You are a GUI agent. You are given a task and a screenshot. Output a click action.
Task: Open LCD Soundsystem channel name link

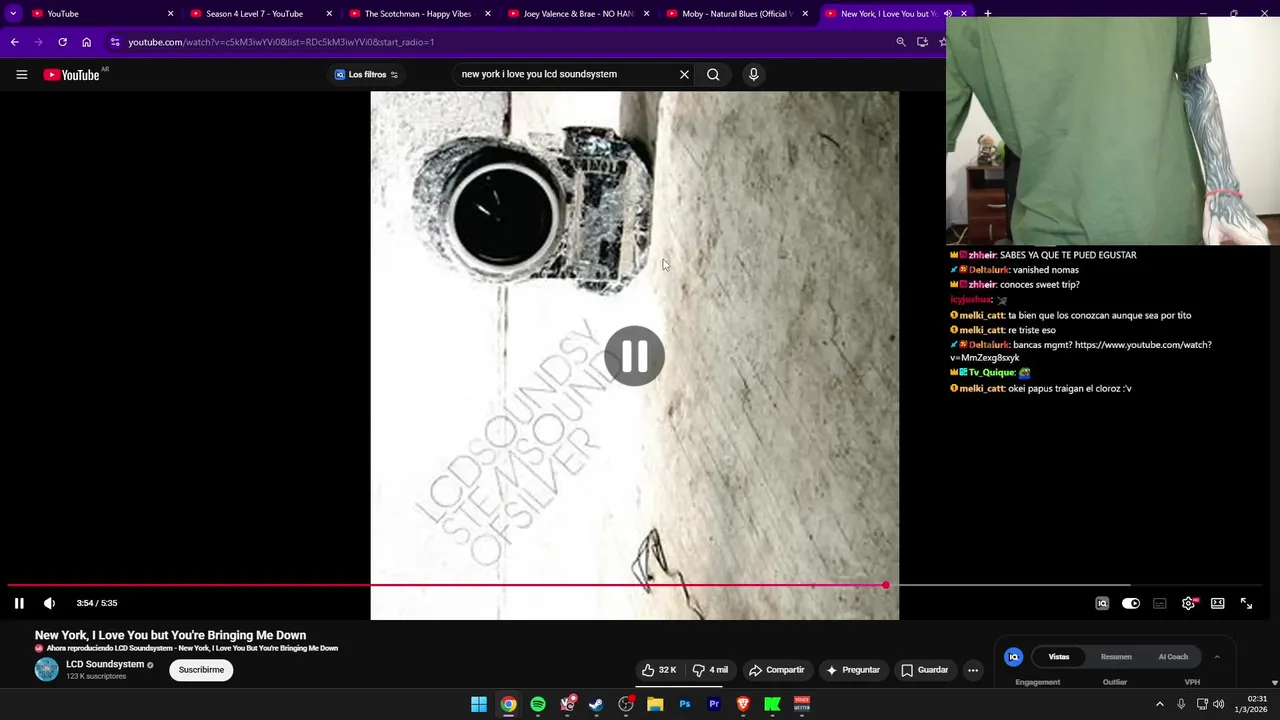[105, 664]
